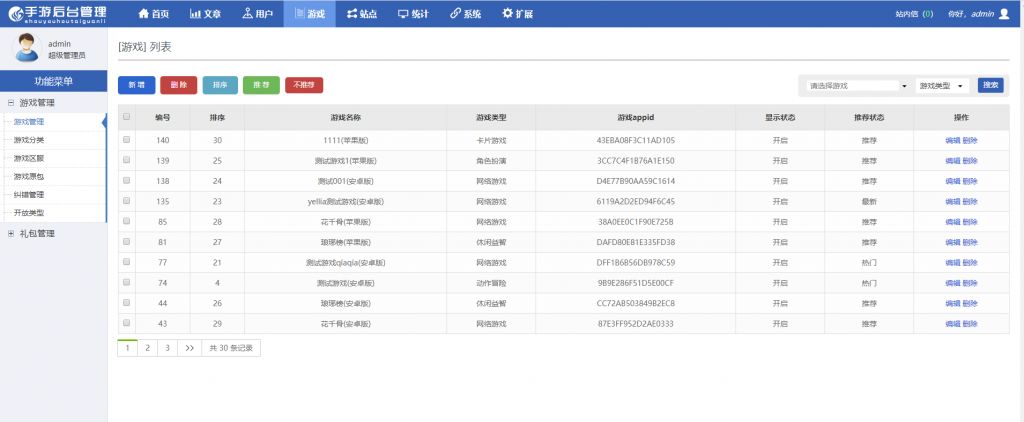Select 游戏区服 in sidebar menu
This screenshot has height=422, width=1024.
click(x=29, y=158)
